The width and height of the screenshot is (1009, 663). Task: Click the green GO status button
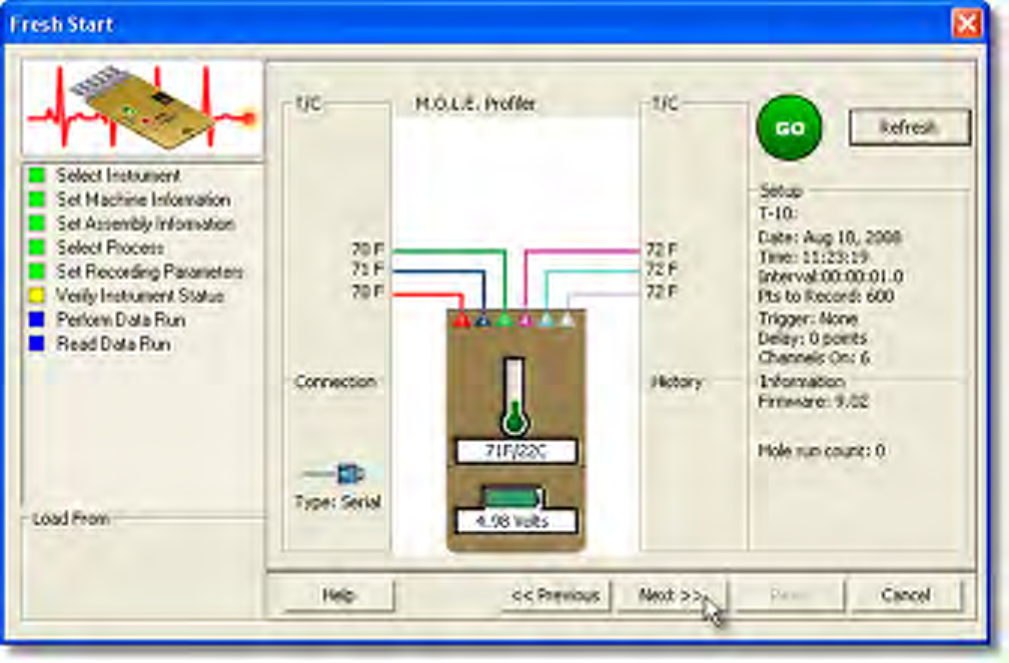pos(789,127)
